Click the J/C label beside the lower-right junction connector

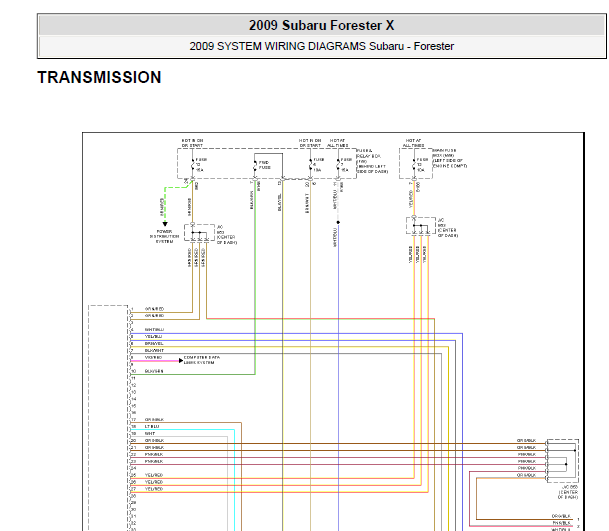[x=568, y=492]
